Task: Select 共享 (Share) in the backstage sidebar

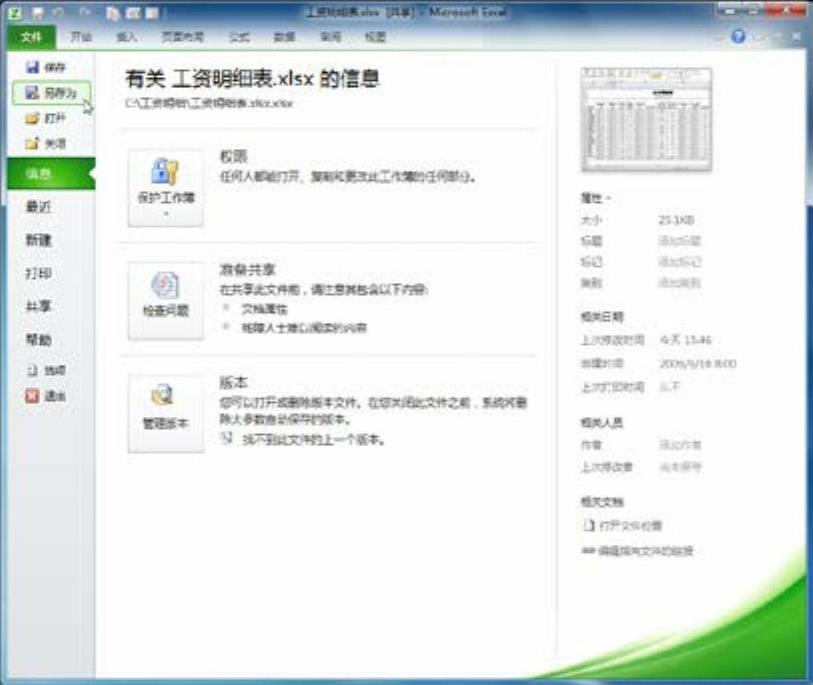Action: click(38, 306)
